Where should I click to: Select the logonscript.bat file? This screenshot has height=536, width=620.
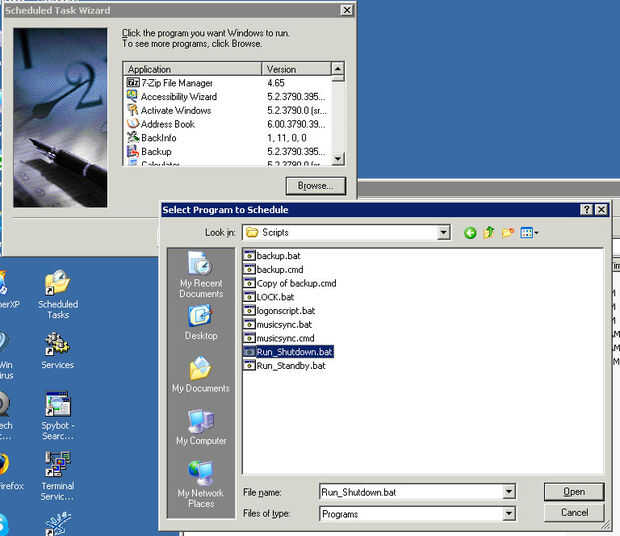pyautogui.click(x=280, y=311)
